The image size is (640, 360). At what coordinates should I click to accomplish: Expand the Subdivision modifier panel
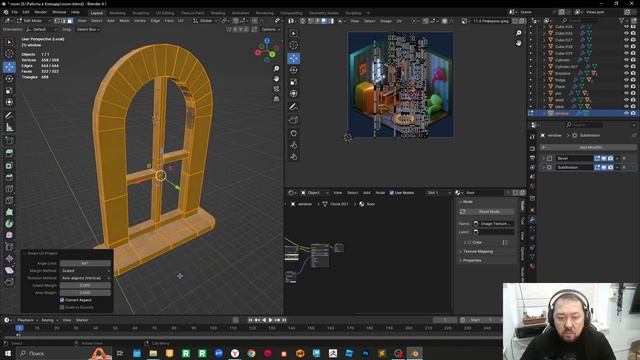544,167
